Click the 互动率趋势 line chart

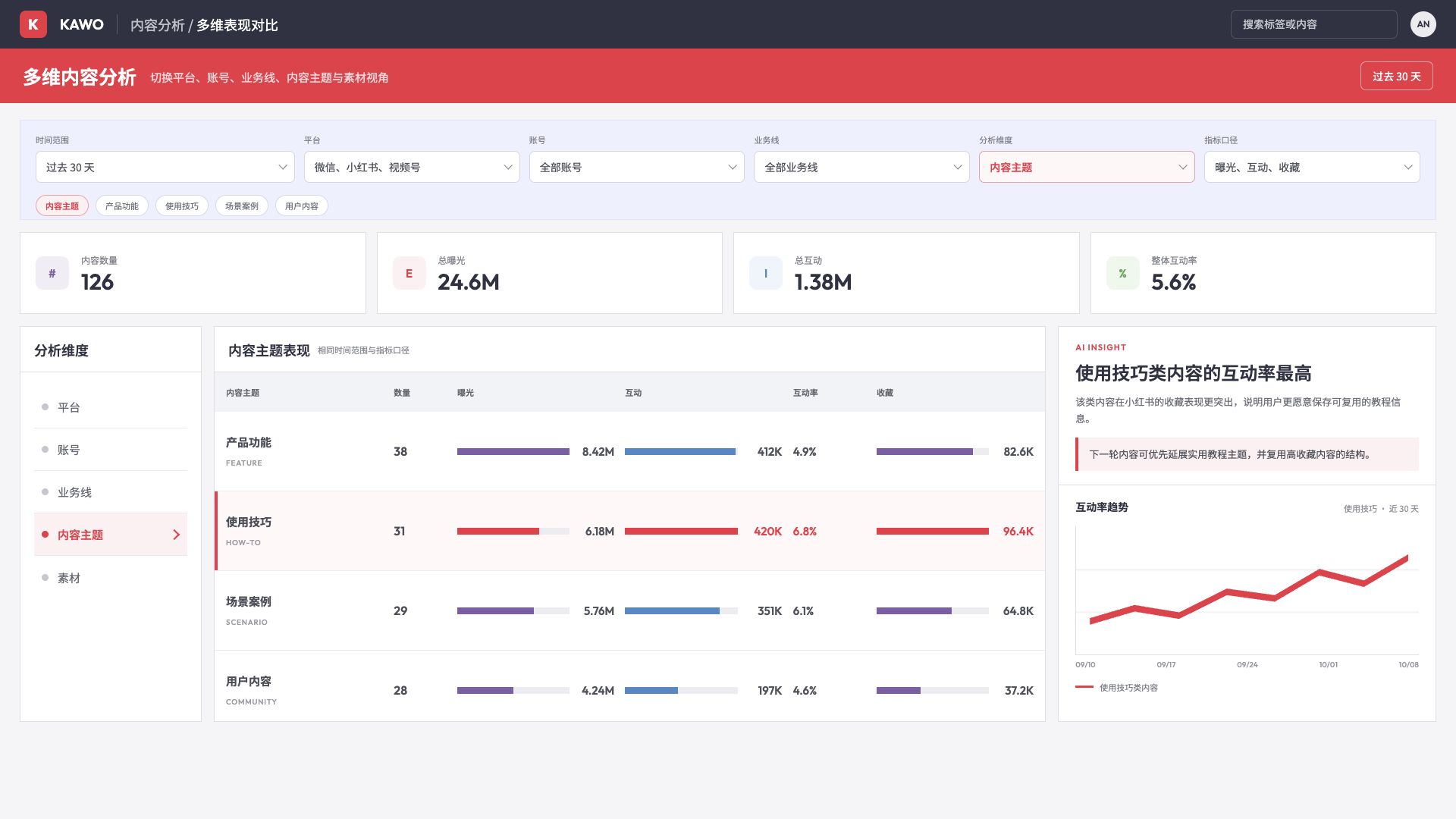pos(1247,590)
